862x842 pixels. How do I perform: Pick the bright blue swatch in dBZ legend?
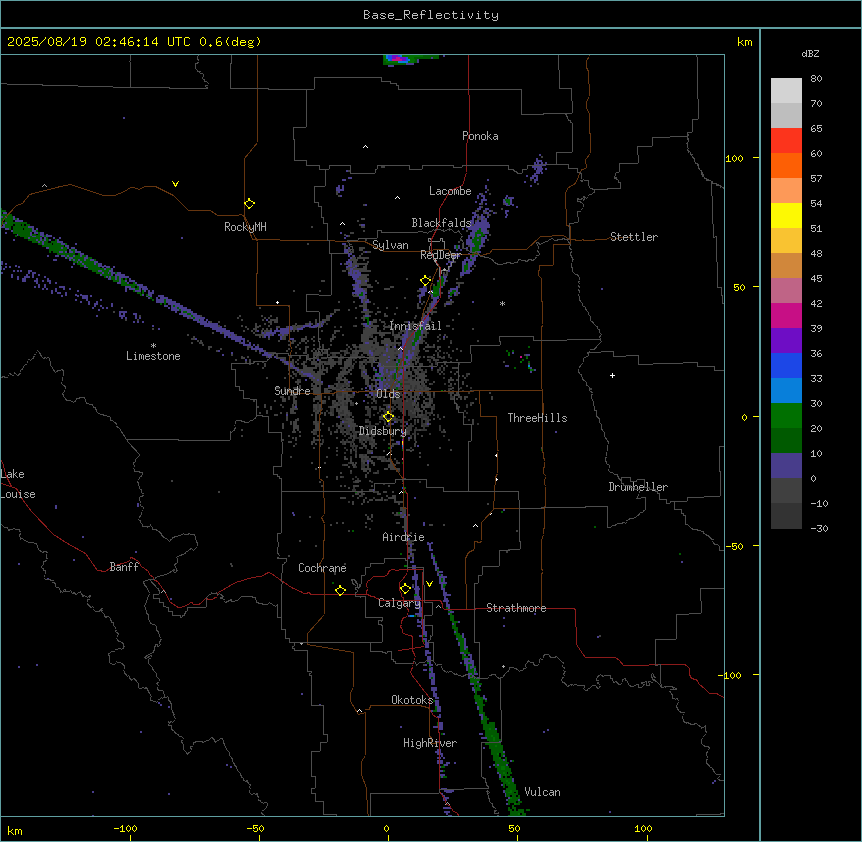pyautogui.click(x=786, y=365)
